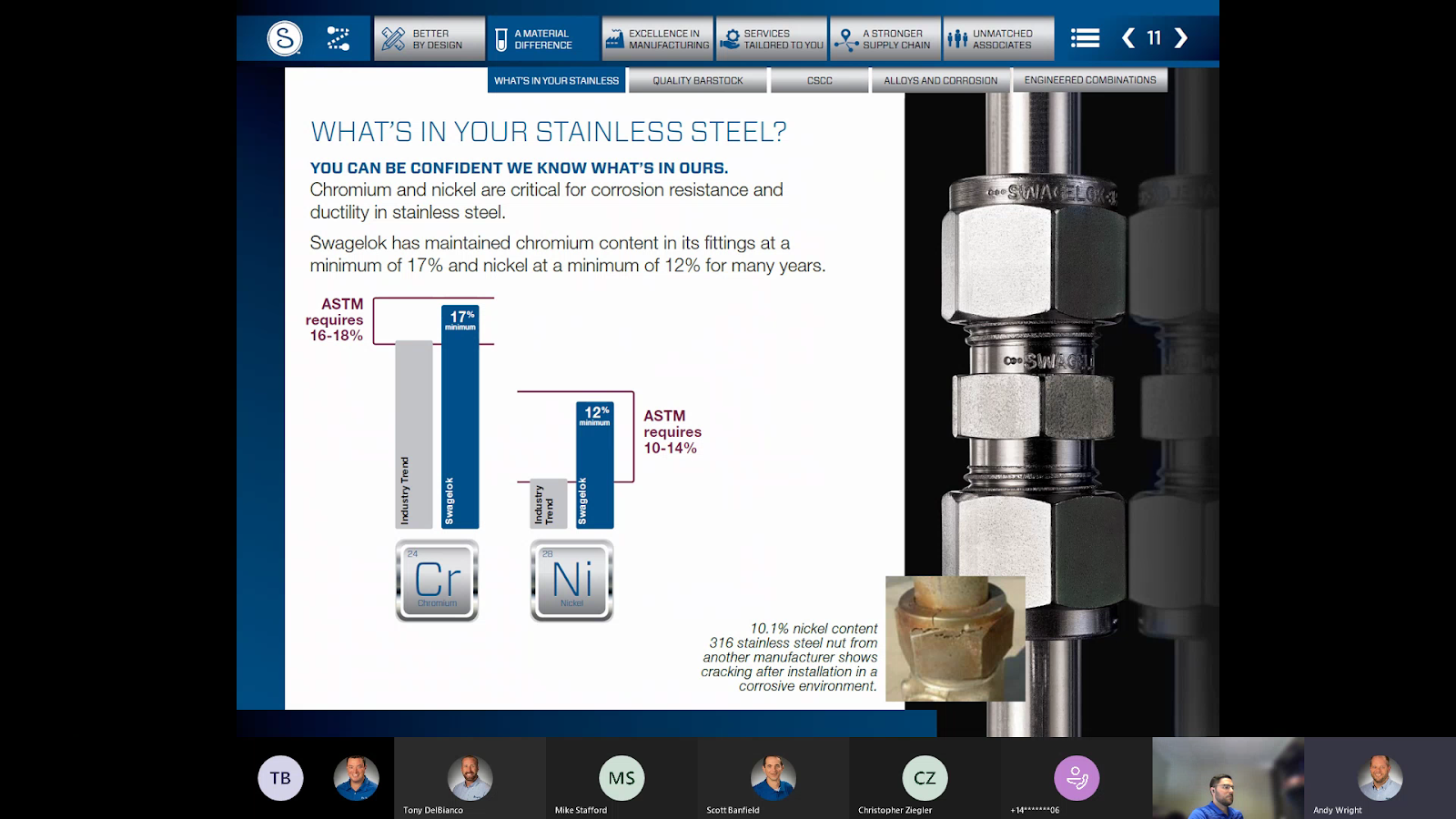Open the hamburger list menu icon
Image resolution: width=1456 pixels, height=819 pixels.
(1085, 38)
